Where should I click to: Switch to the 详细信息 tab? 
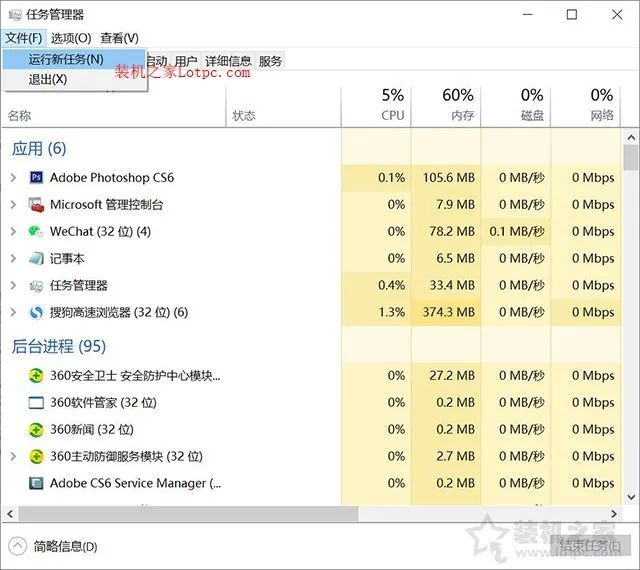coord(228,61)
